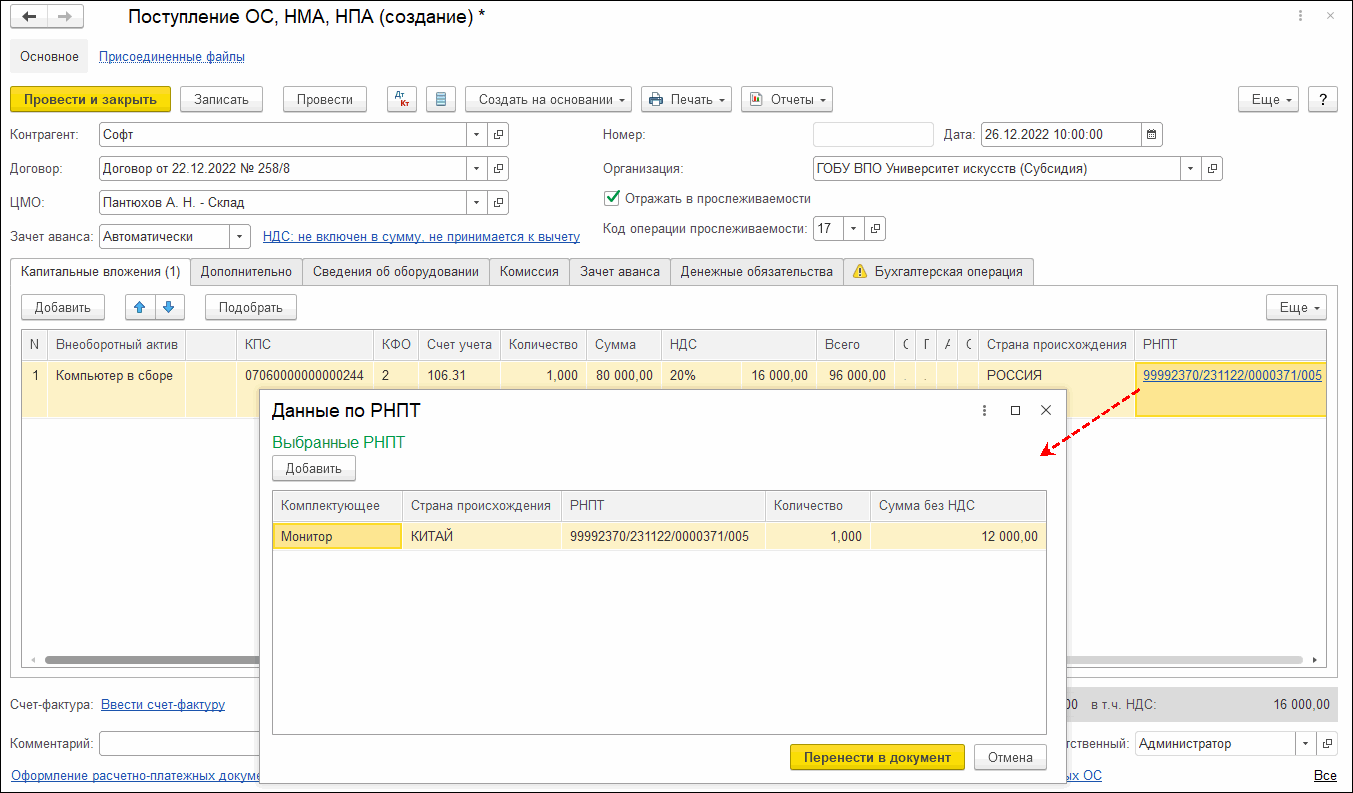Select the Капитальные вложения (1) tab
1353x793 pixels.
pyautogui.click(x=100, y=271)
